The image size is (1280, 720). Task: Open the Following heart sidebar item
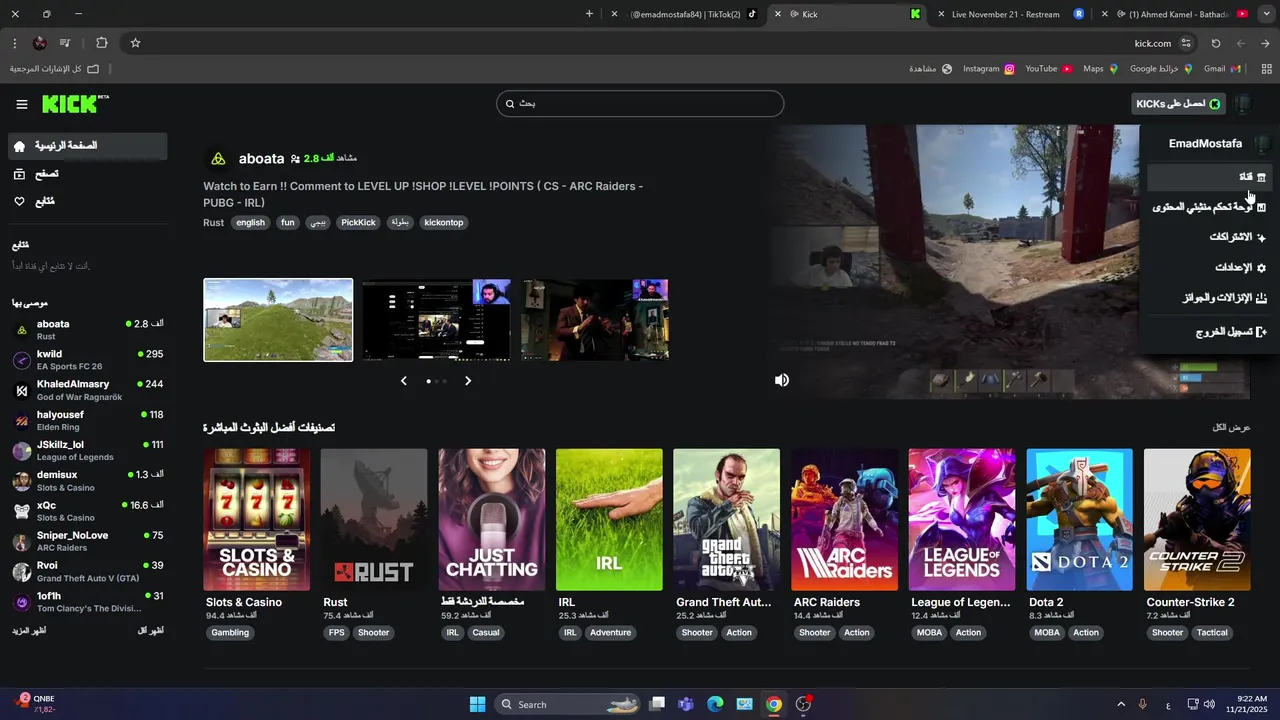(x=88, y=201)
